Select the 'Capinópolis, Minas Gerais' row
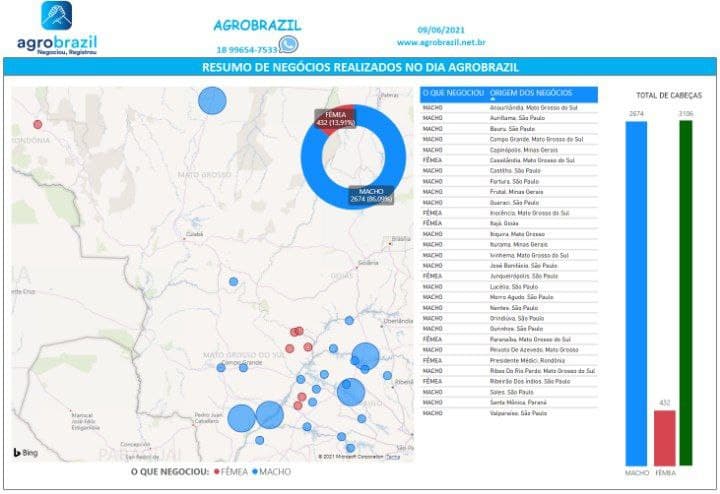Screen dimensions: 720x494 point(509,150)
